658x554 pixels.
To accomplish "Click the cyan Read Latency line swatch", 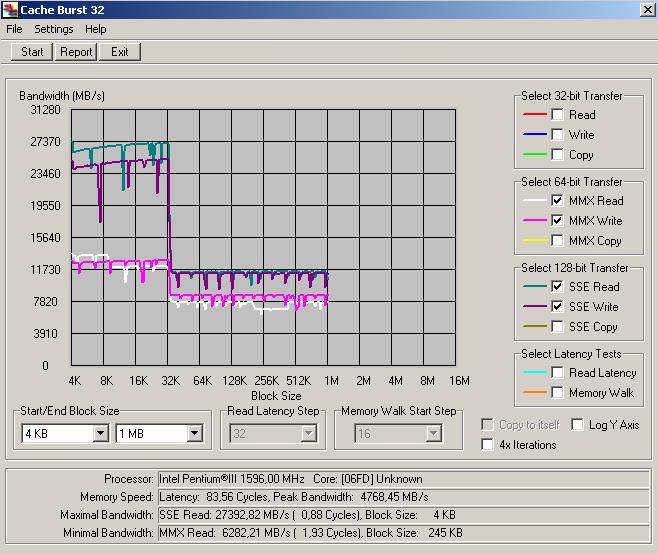I will click(535, 372).
